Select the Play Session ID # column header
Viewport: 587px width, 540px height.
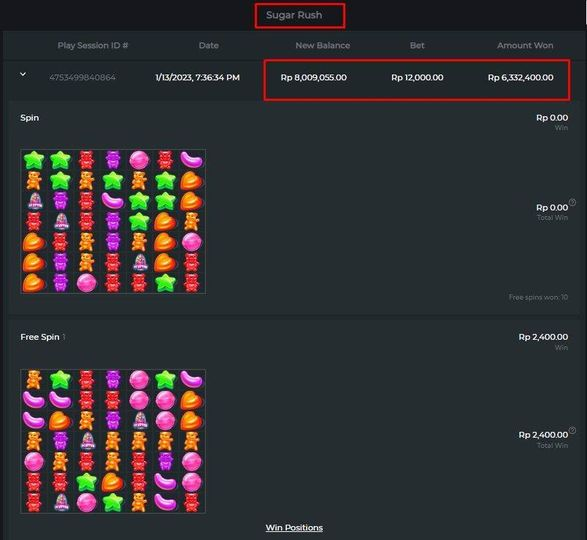pyautogui.click(x=93, y=45)
